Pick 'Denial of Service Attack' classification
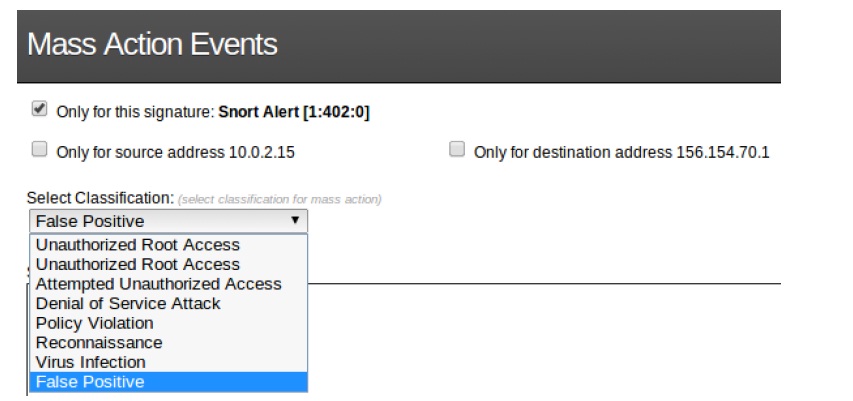 pyautogui.click(x=128, y=303)
